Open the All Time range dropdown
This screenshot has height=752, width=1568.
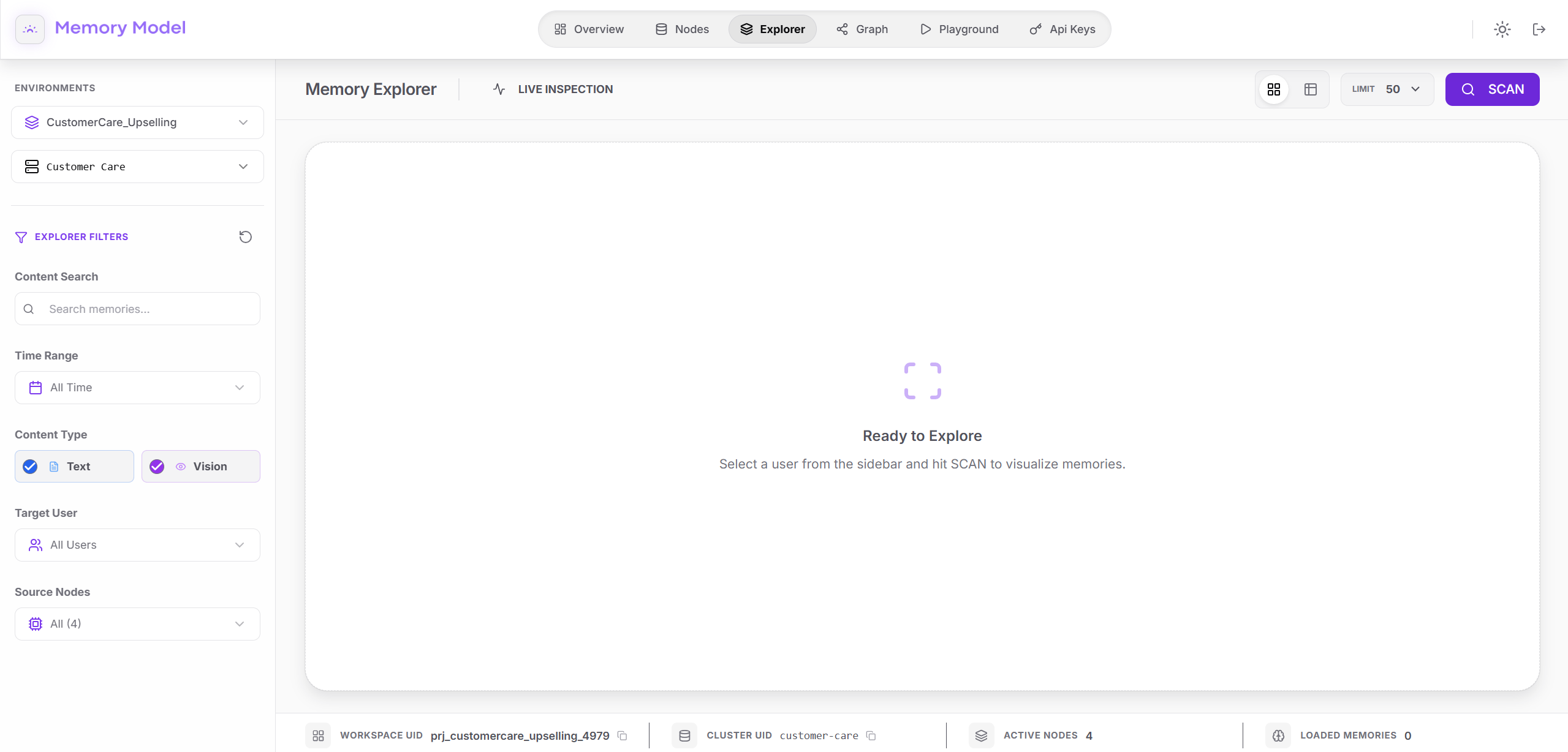click(137, 388)
